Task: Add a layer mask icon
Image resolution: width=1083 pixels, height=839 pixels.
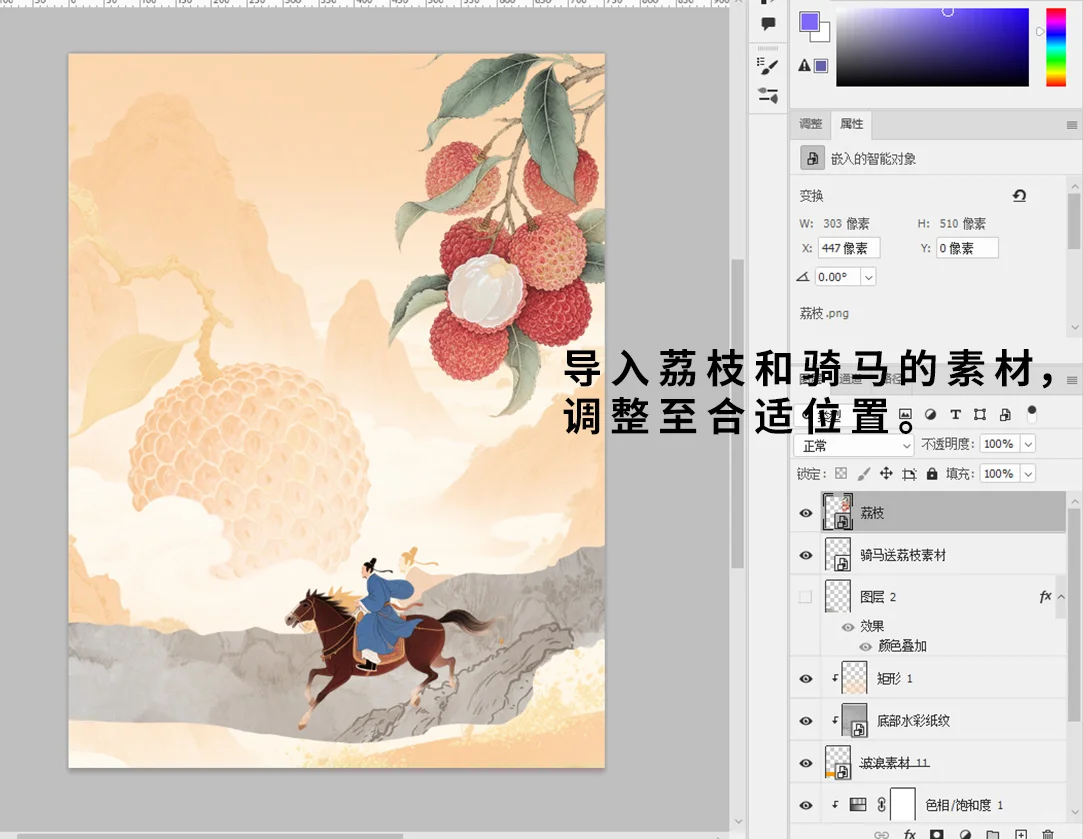Action: 937,834
